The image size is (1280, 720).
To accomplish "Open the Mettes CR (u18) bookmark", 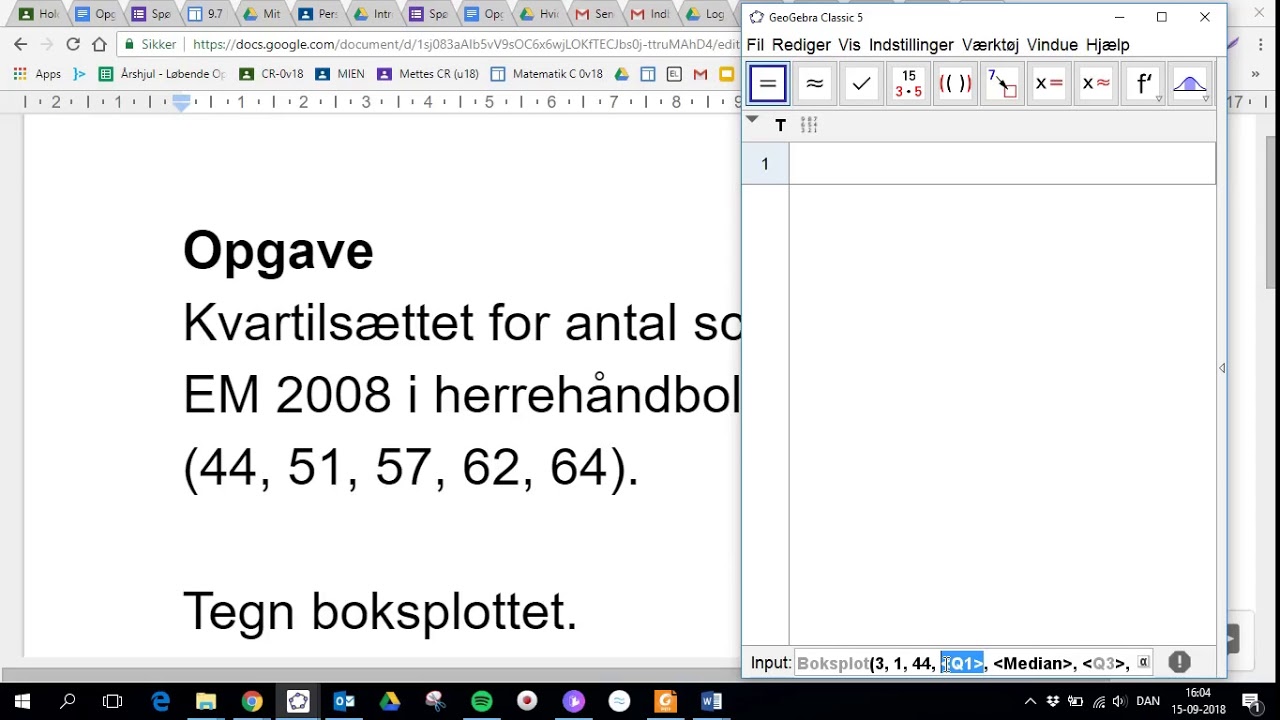I will tap(428, 74).
